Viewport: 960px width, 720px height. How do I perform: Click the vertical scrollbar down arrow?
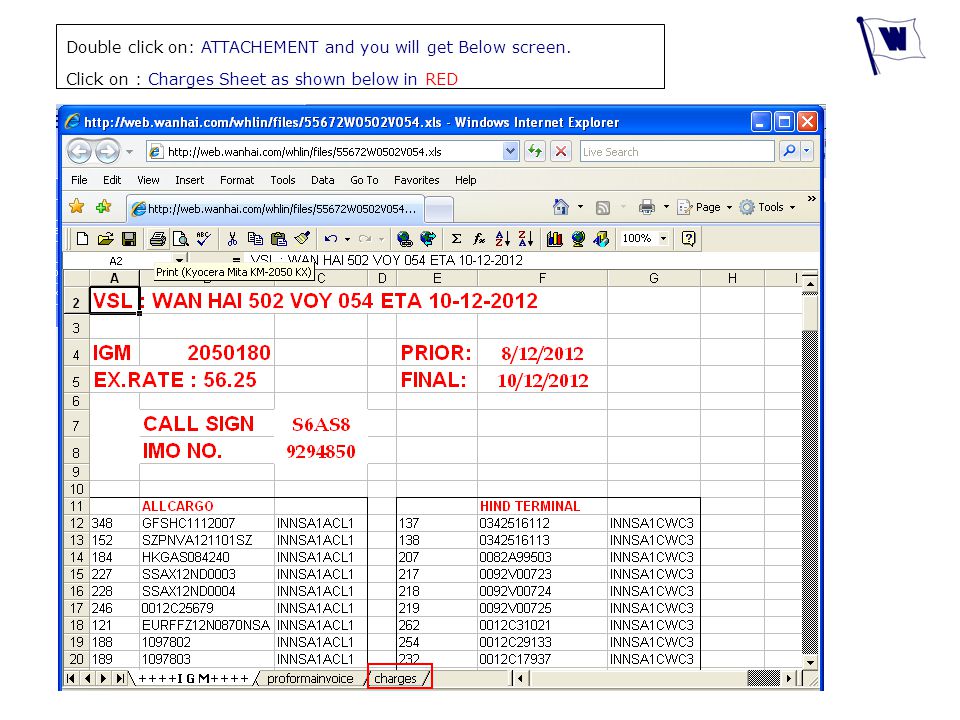(x=810, y=662)
